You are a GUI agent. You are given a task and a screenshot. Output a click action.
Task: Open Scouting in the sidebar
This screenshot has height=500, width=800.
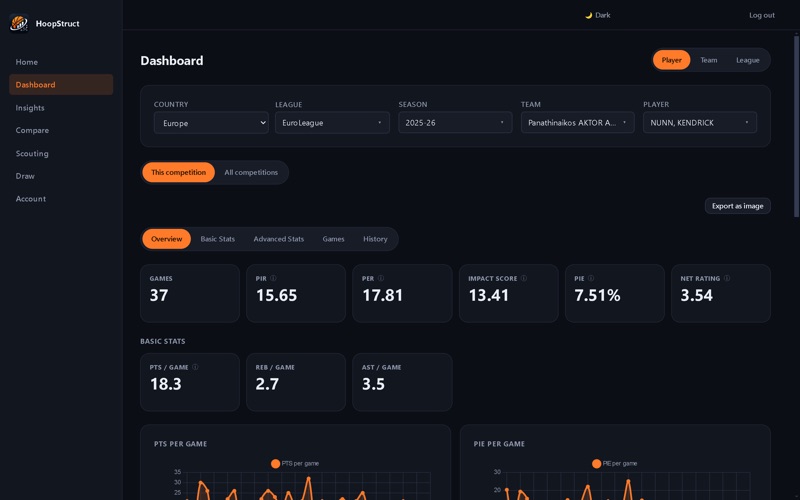61,153
